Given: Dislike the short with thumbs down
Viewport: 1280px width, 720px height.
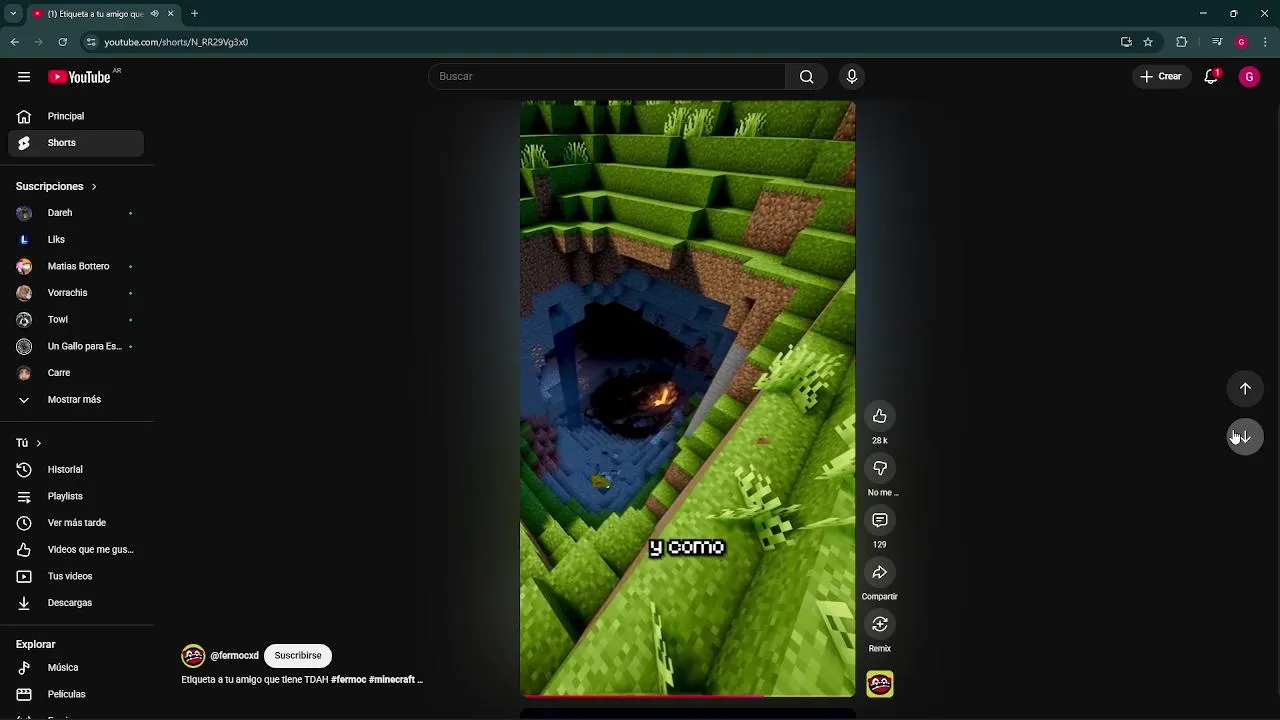Looking at the screenshot, I should pos(880,468).
